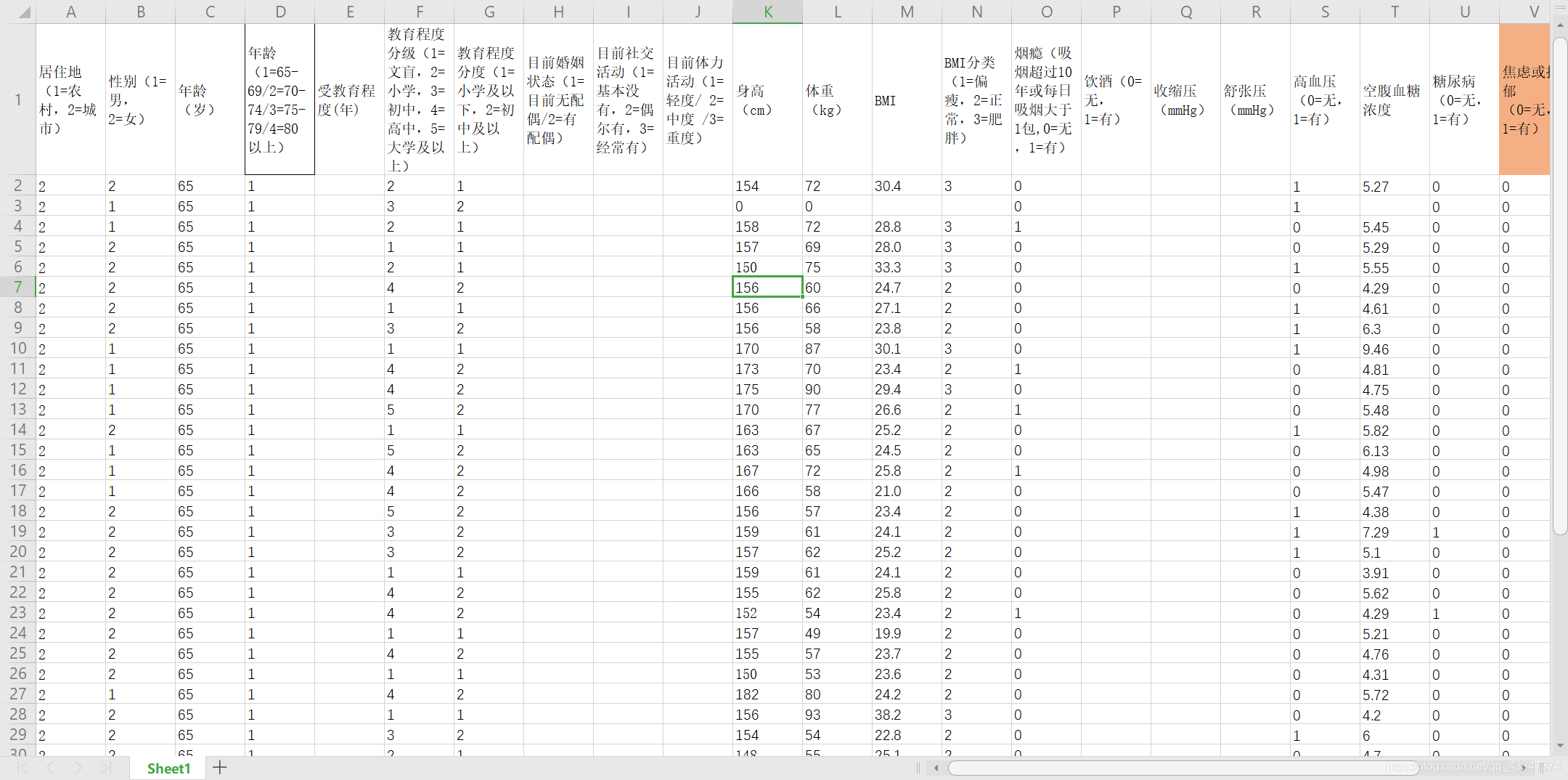Click the orange 焦虑或抑郁 header cell
The width and height of the screenshot is (1568, 780).
coord(1524,99)
